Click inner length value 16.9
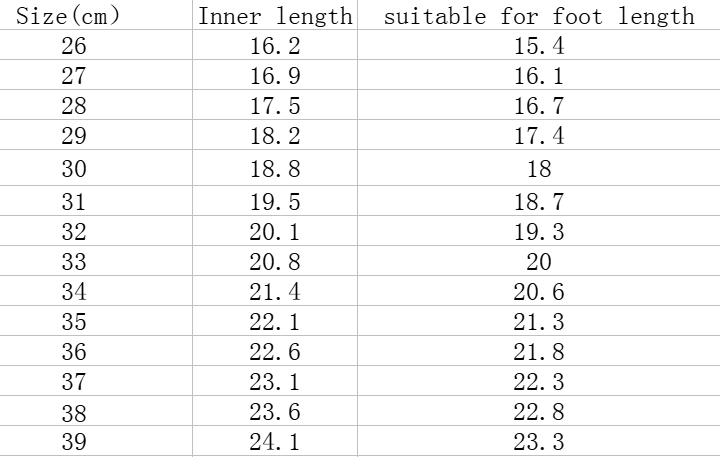This screenshot has width=720, height=457. pos(275,76)
